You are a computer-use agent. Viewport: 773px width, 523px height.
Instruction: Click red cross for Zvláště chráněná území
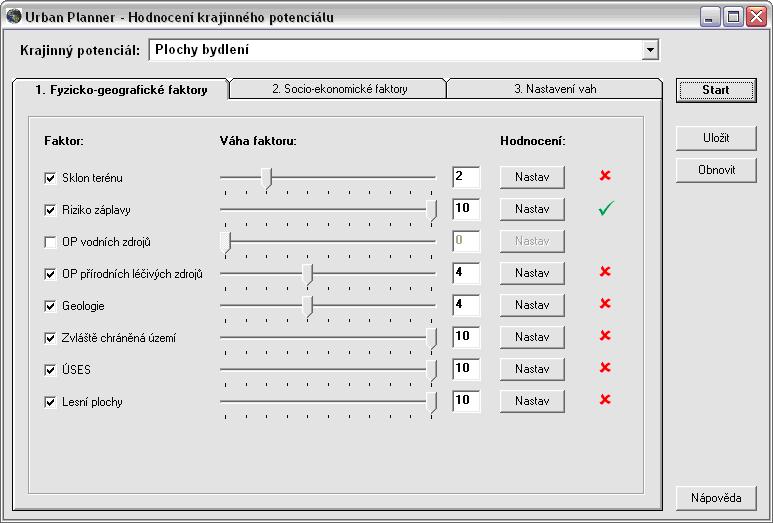click(x=605, y=335)
